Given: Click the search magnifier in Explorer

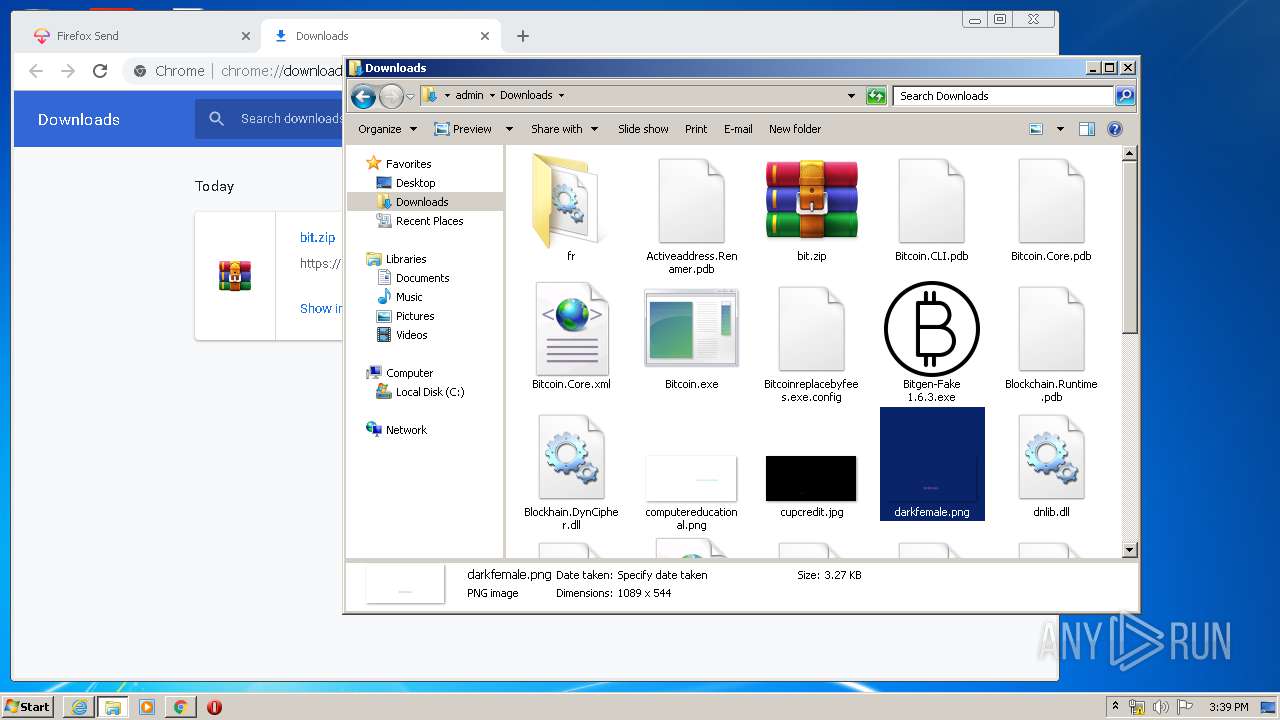Looking at the screenshot, I should [1125, 96].
